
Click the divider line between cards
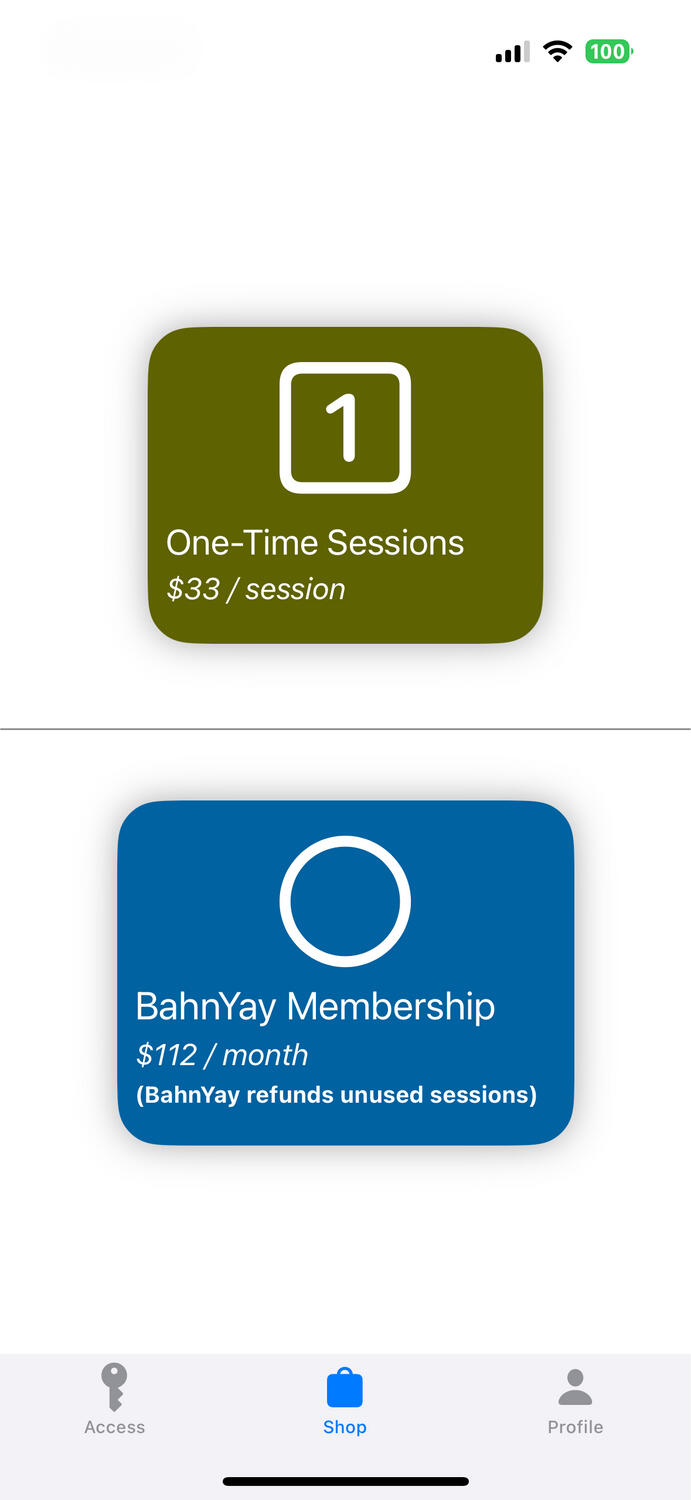[345, 729]
